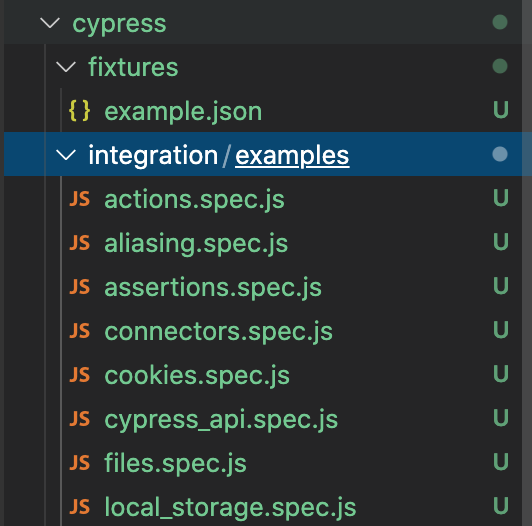Click the JS icon beside assertions.spec.js
The width and height of the screenshot is (532, 526).
[x=79, y=287]
